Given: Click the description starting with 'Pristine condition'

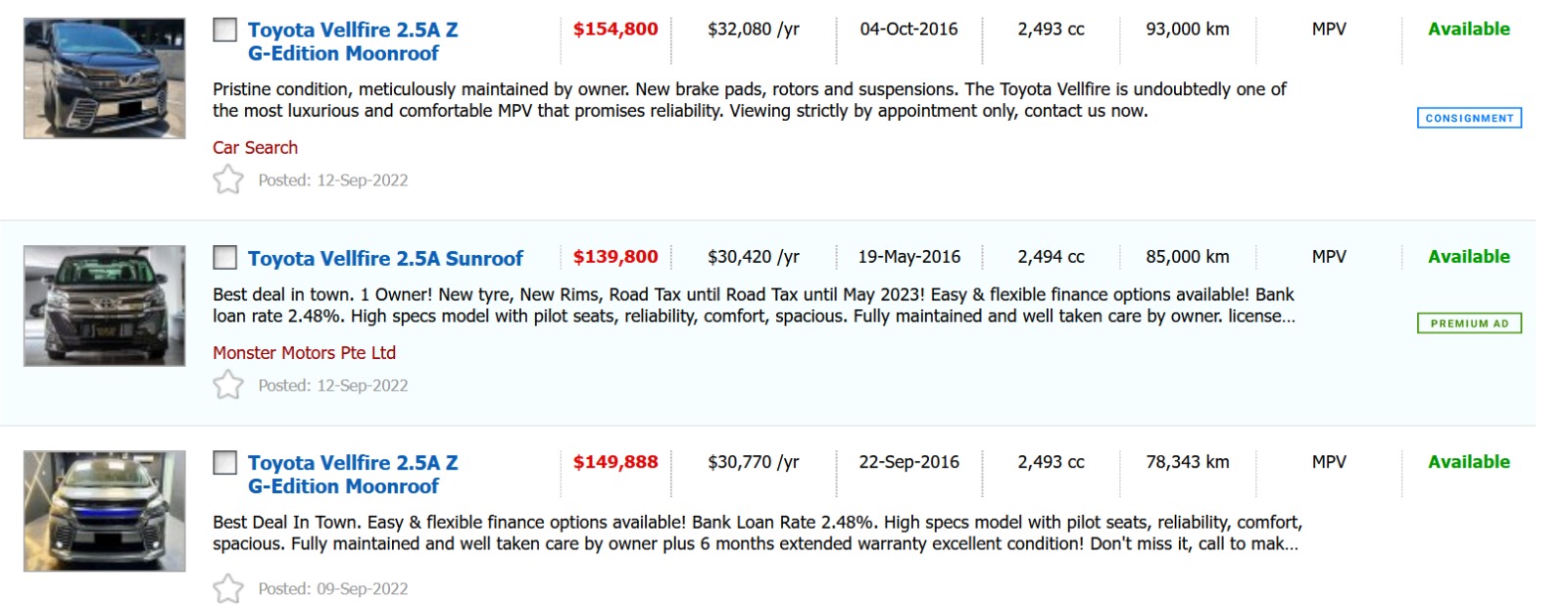Looking at the screenshot, I should (749, 100).
